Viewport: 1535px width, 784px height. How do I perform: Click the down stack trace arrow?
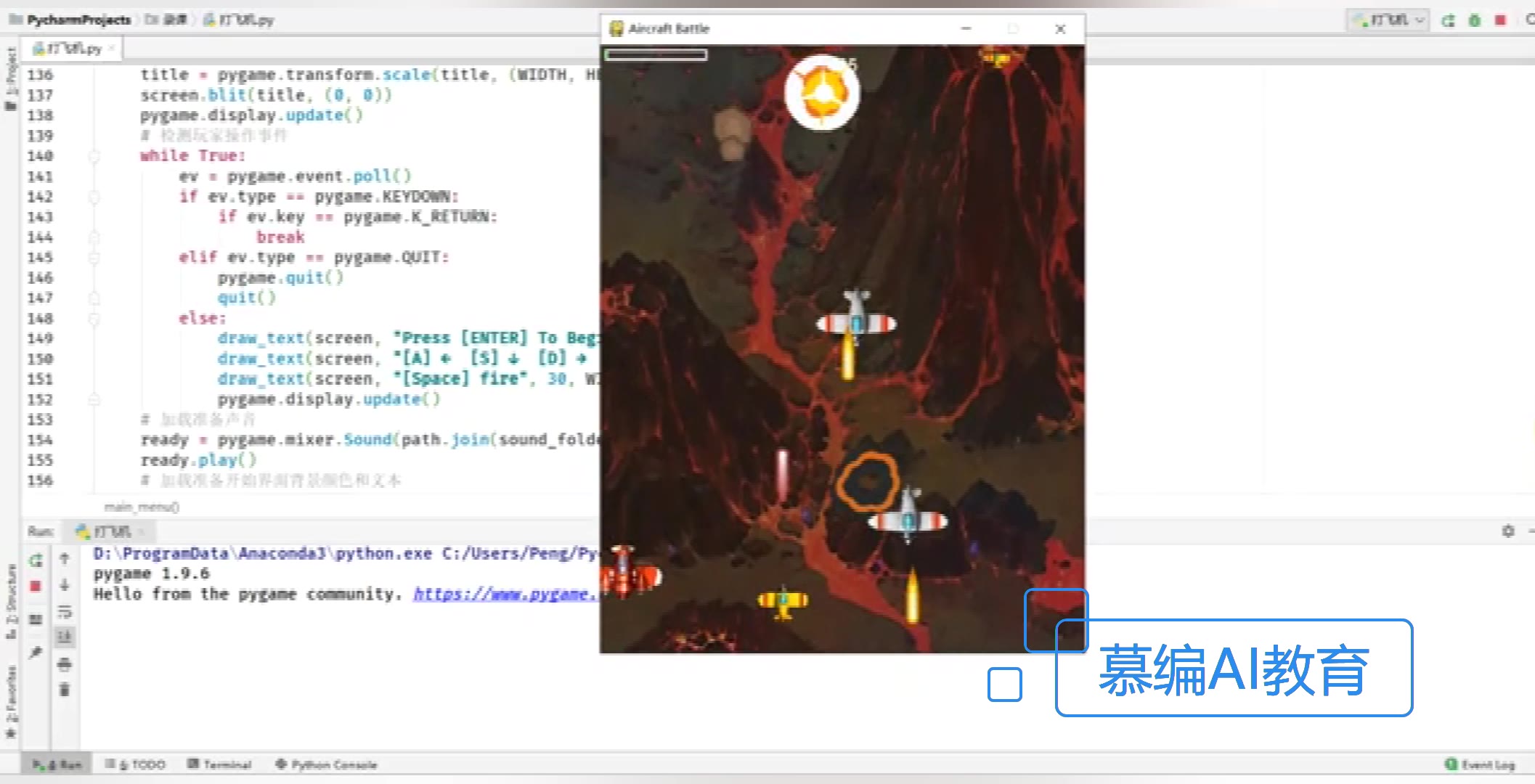(x=65, y=585)
